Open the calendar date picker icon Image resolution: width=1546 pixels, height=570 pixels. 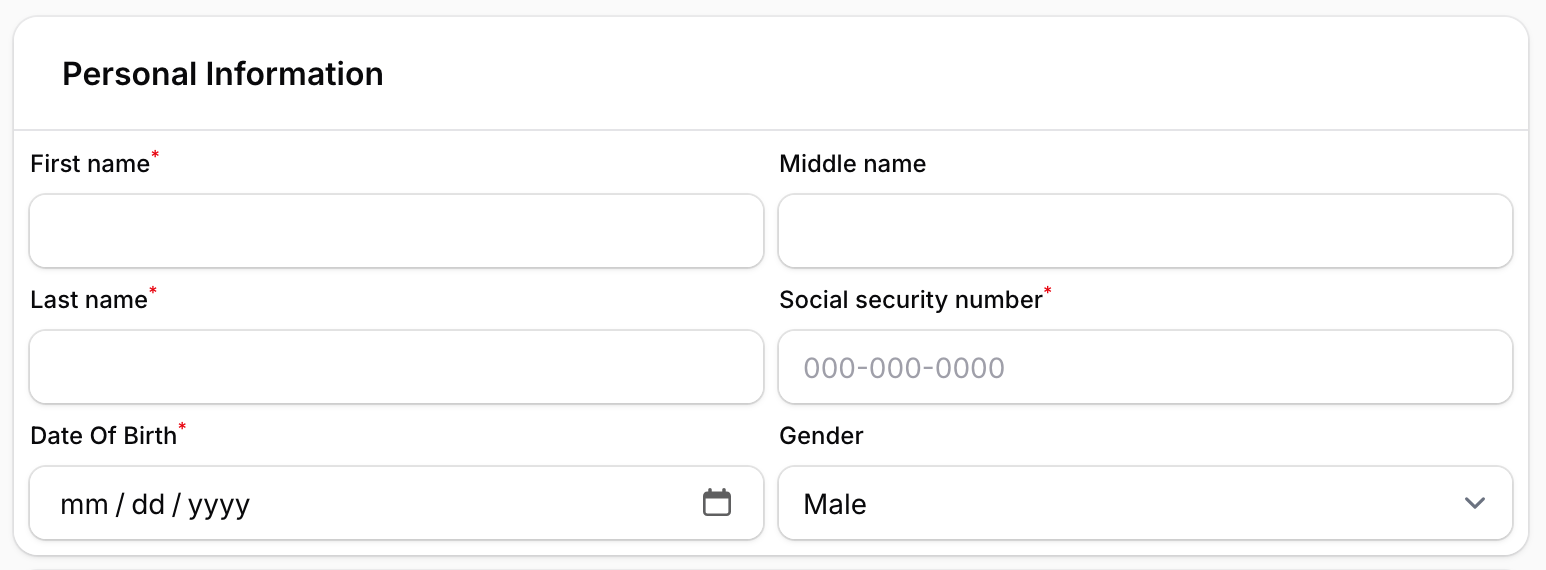pos(717,502)
